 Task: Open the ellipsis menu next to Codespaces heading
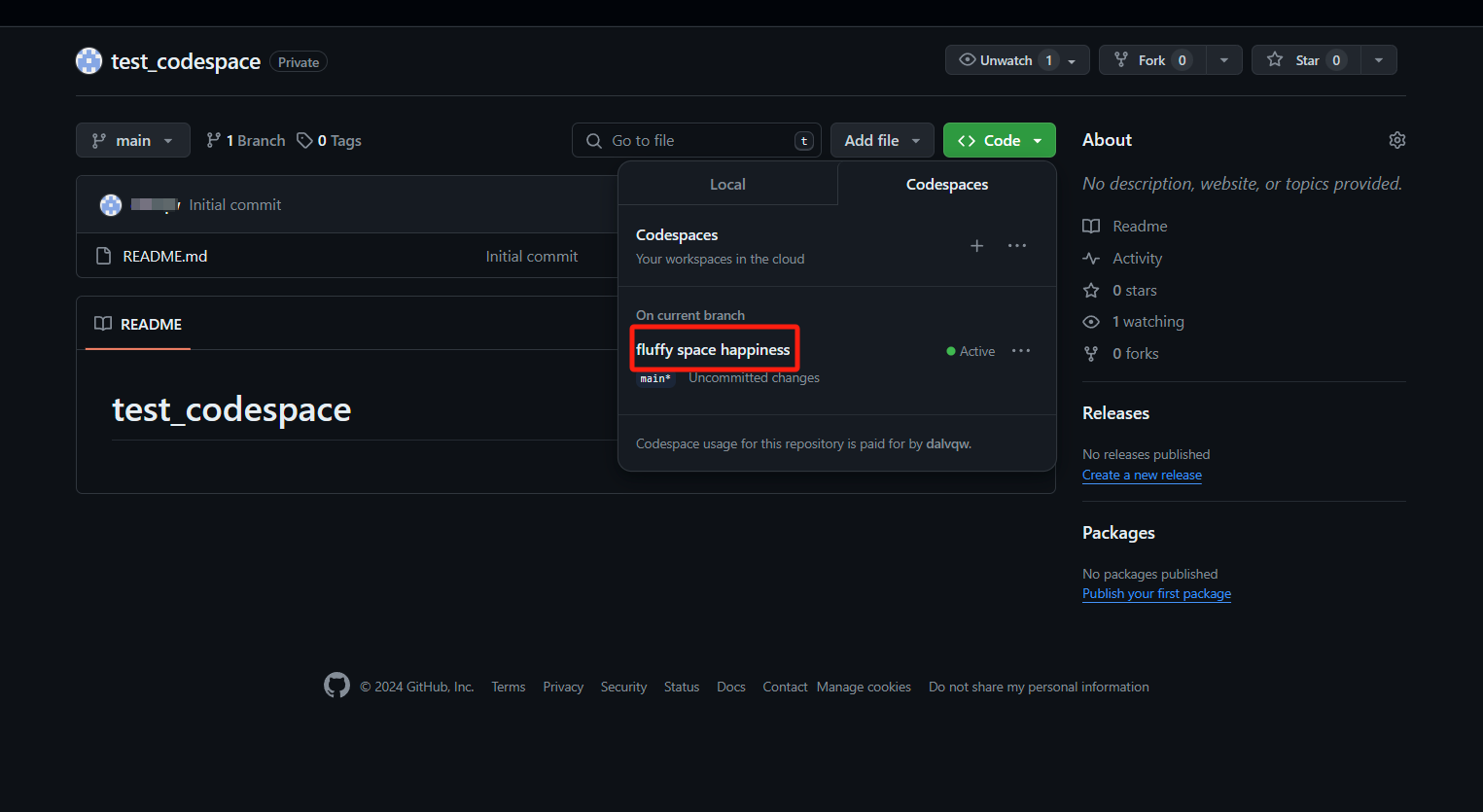[1017, 246]
